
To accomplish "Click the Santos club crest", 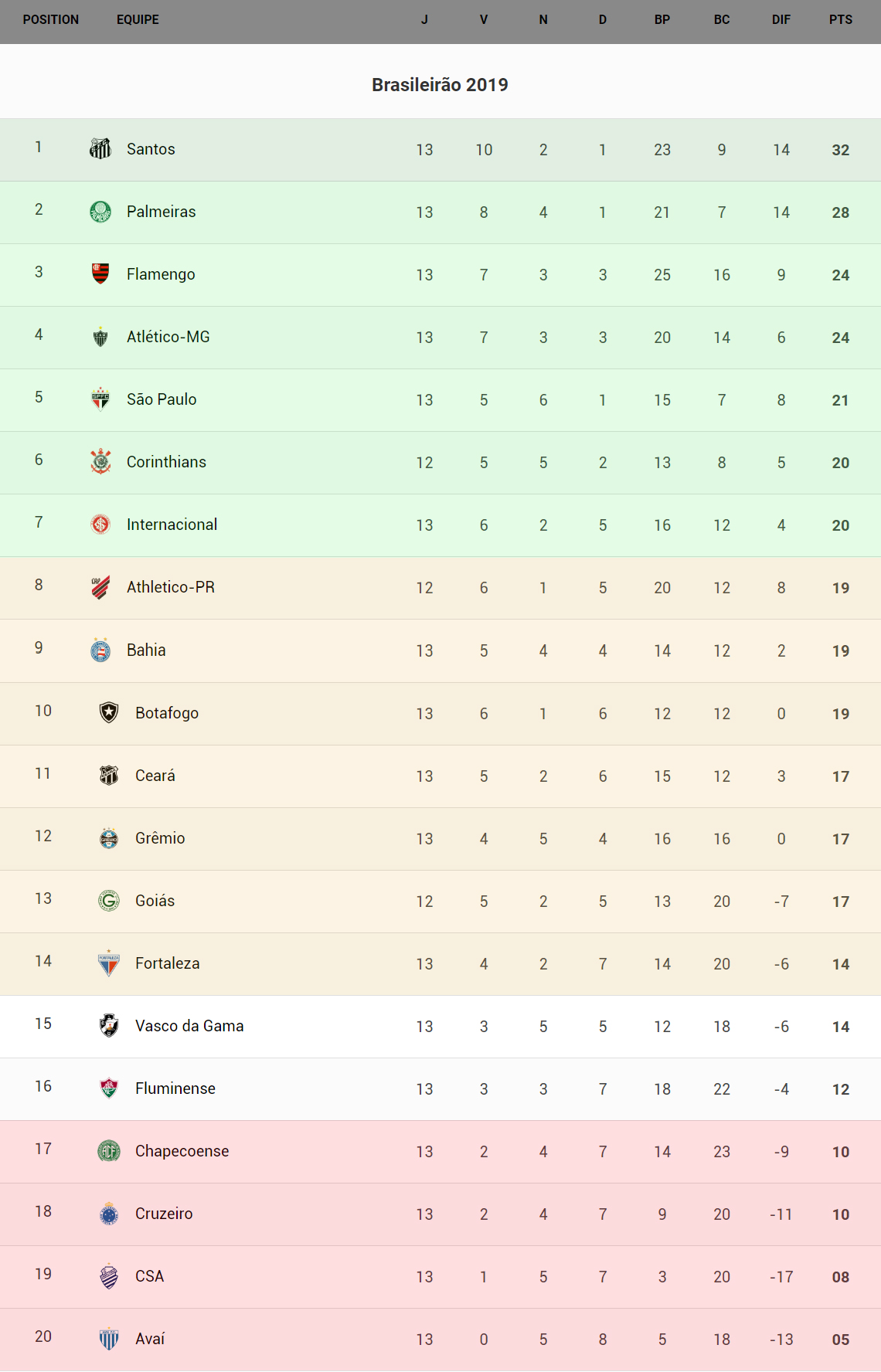I will click(x=100, y=148).
